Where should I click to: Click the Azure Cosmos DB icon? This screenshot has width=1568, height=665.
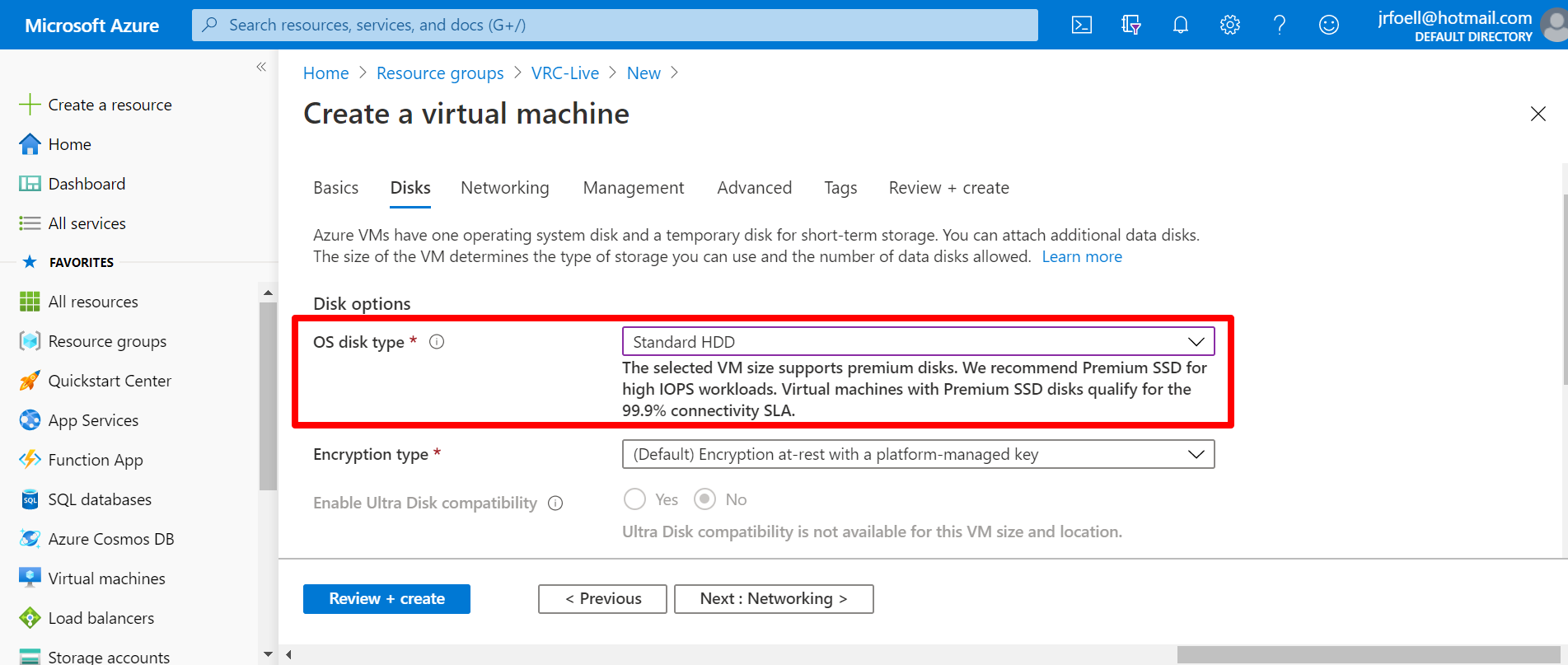[x=30, y=539]
